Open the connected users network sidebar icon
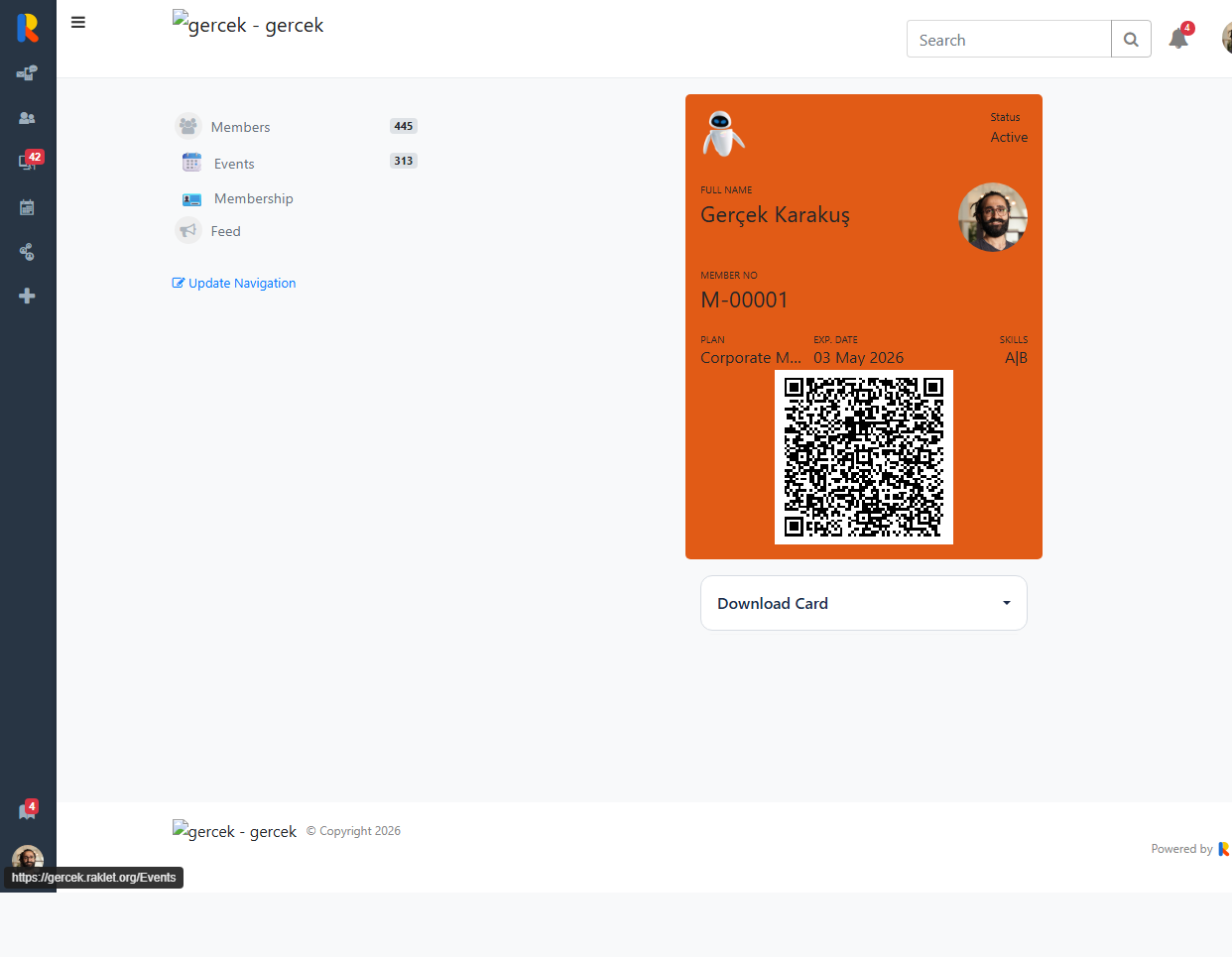The width and height of the screenshot is (1232, 957). click(27, 252)
